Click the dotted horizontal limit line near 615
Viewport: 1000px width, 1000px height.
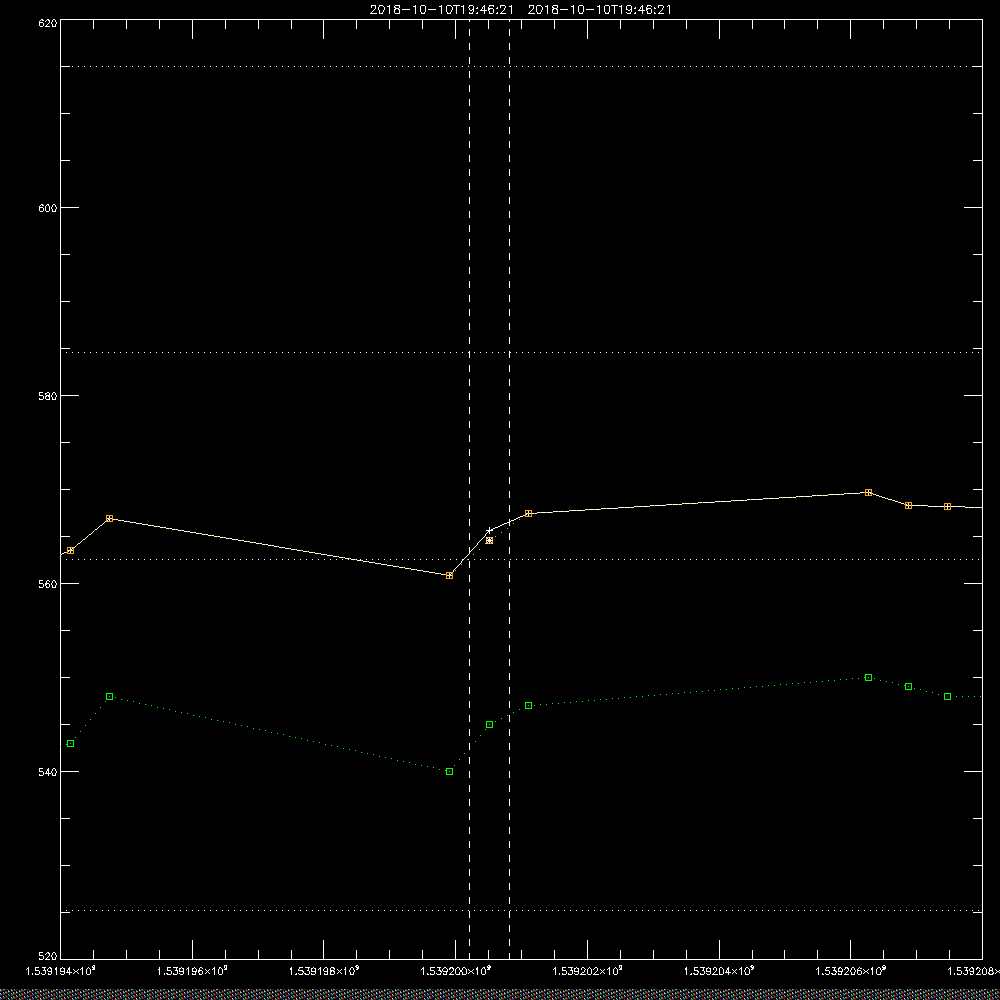pyautogui.click(x=521, y=66)
